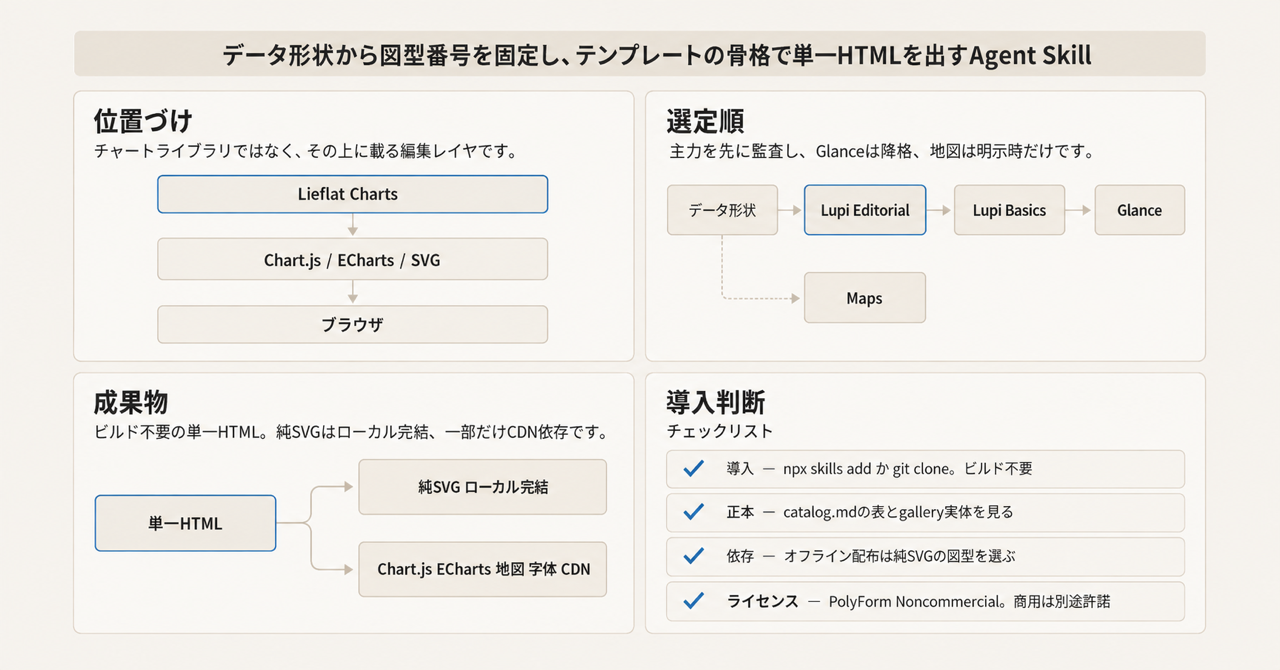Select the Lupi Basics node
Image resolution: width=1280 pixels, height=670 pixels.
1009,210
